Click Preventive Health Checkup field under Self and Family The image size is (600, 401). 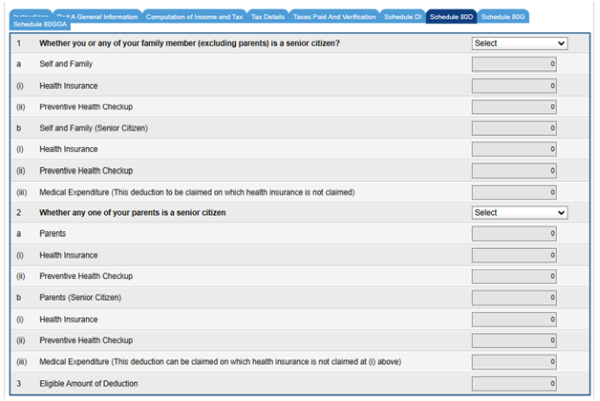pos(514,107)
